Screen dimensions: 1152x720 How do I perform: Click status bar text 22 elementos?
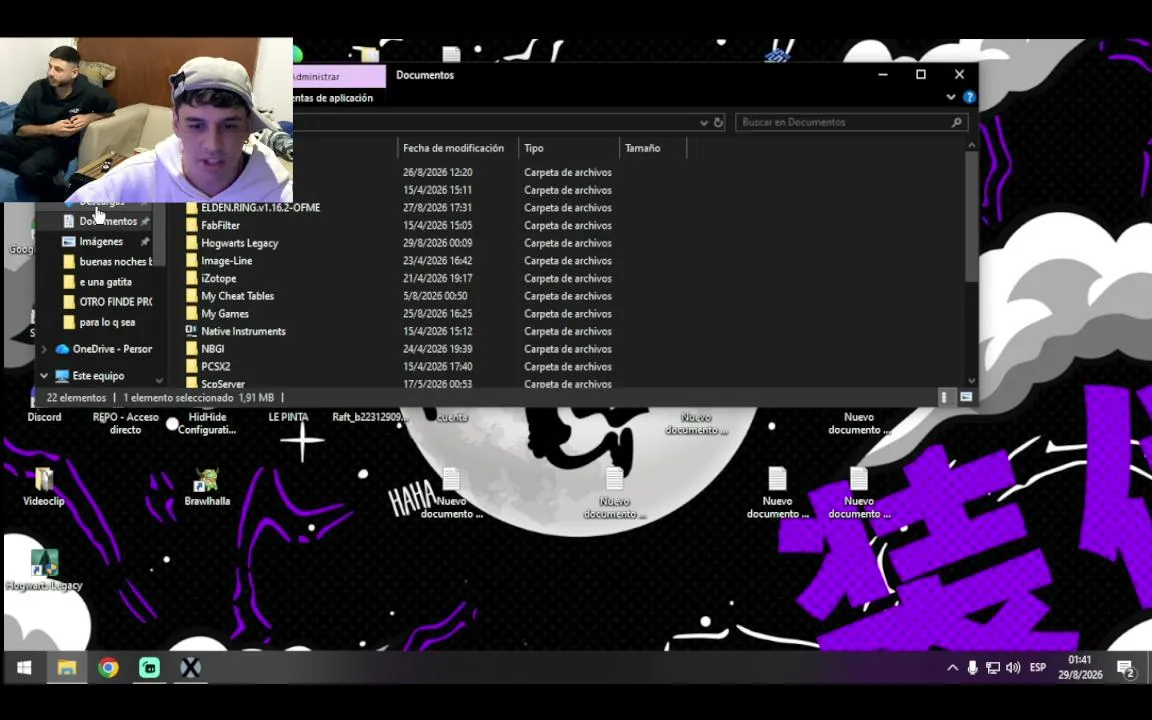coord(76,397)
